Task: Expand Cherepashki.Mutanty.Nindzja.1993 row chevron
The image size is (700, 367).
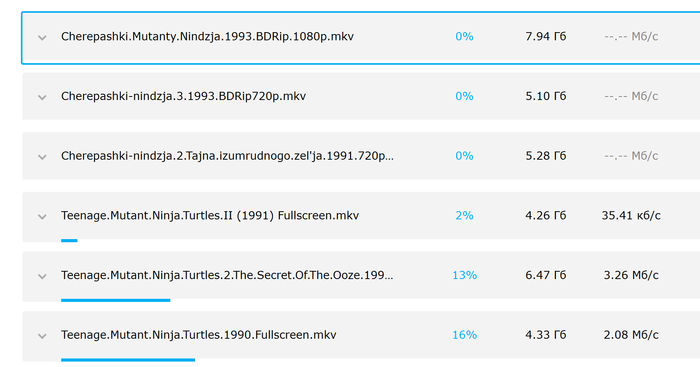Action: pos(42,38)
